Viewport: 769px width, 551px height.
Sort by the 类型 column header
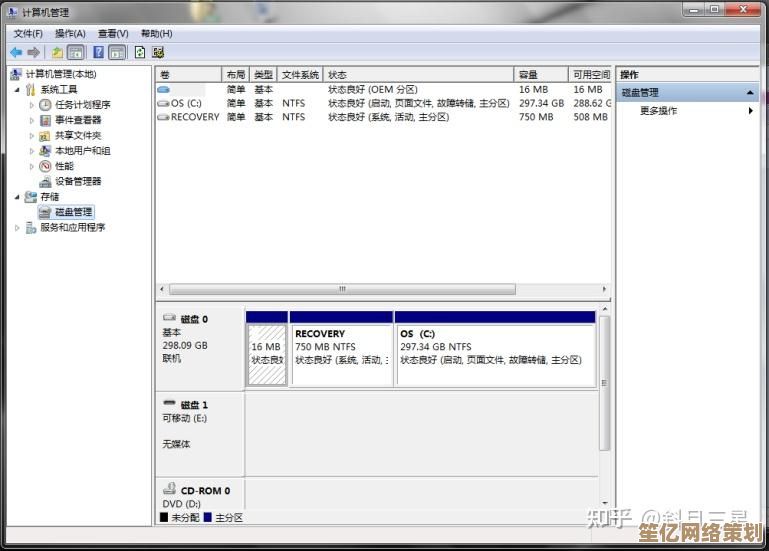[263, 75]
